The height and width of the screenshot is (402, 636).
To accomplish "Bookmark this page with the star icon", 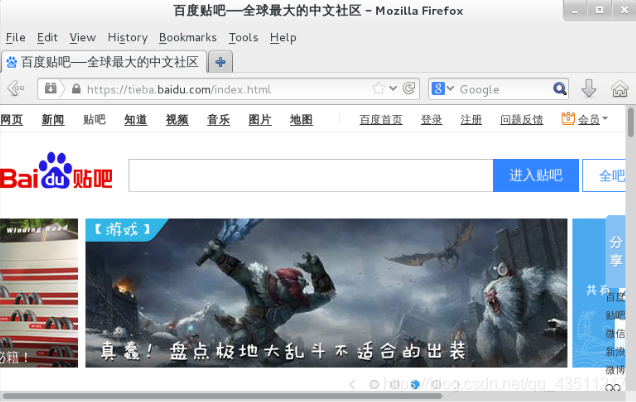I will pos(378,88).
